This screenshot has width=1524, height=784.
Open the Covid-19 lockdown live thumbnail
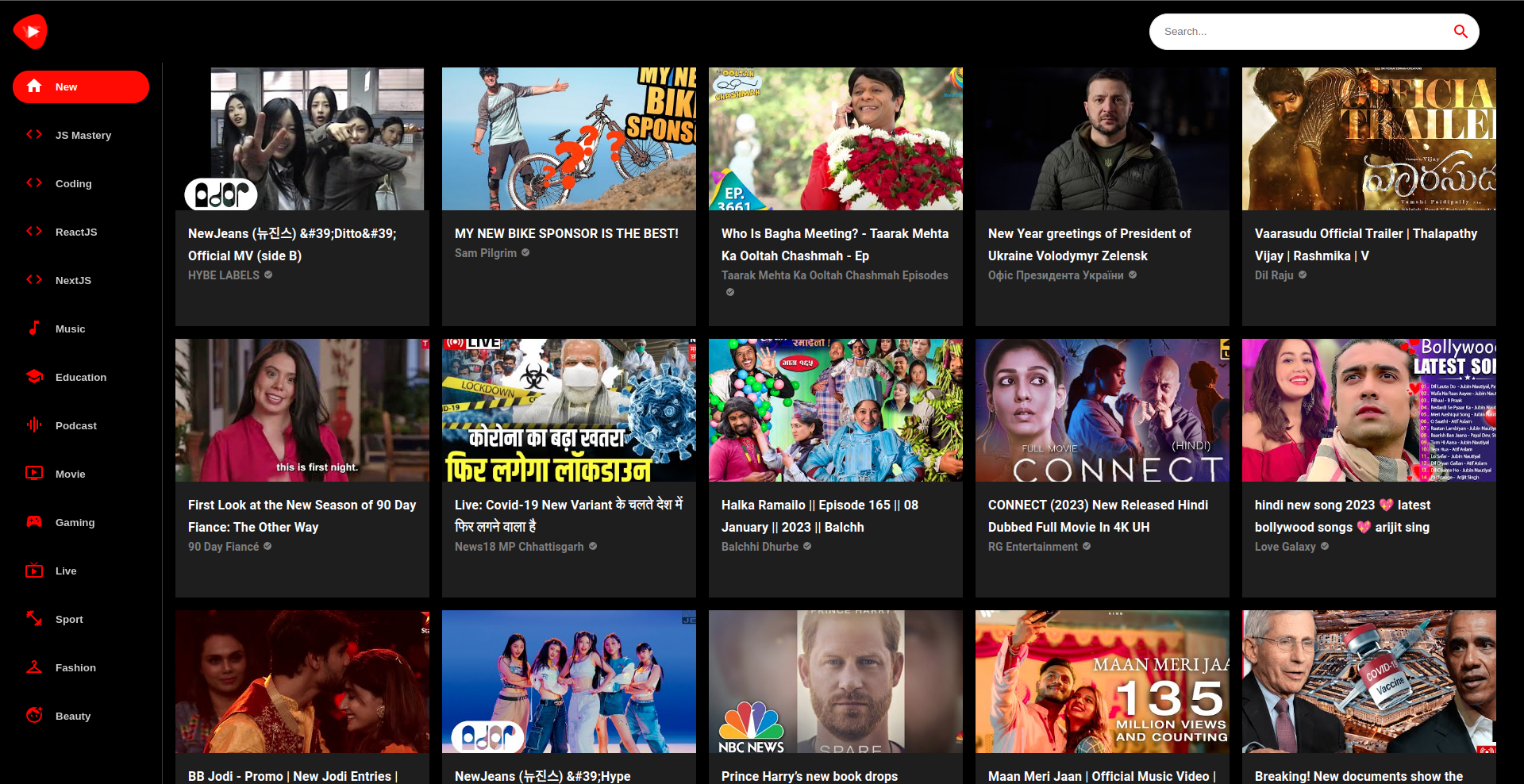569,410
